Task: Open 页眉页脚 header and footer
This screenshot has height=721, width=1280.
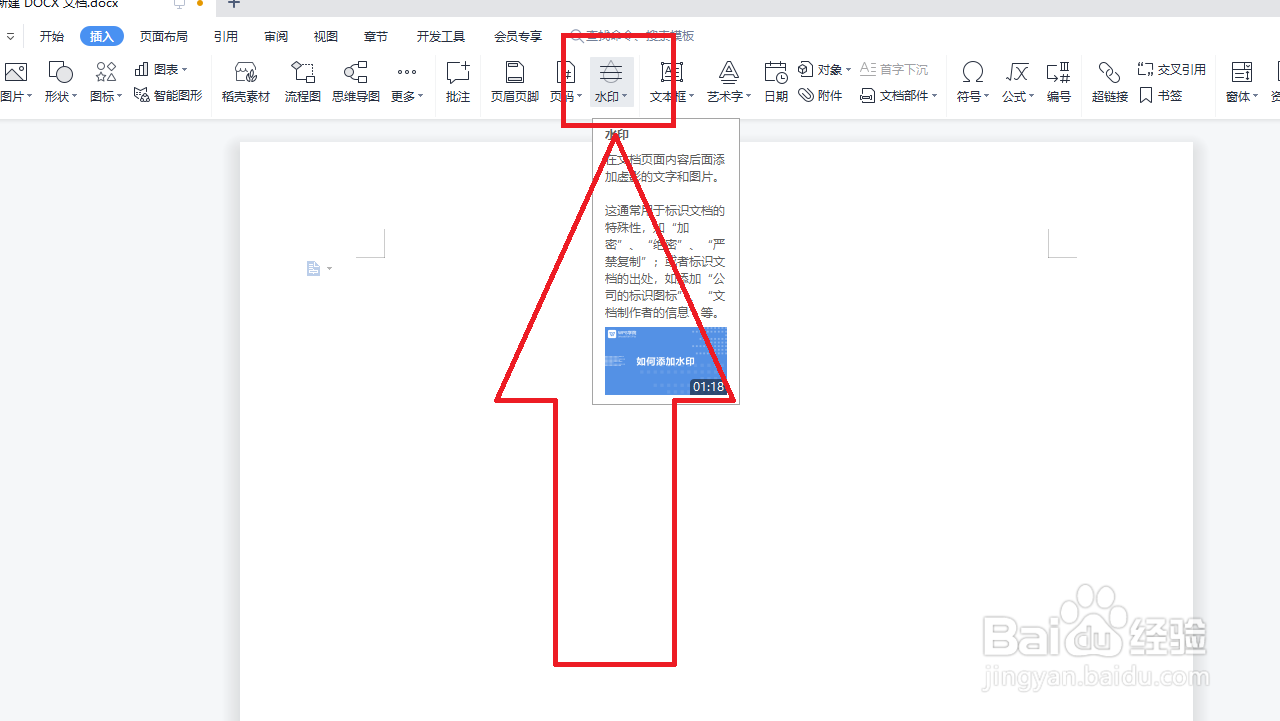Action: (515, 82)
